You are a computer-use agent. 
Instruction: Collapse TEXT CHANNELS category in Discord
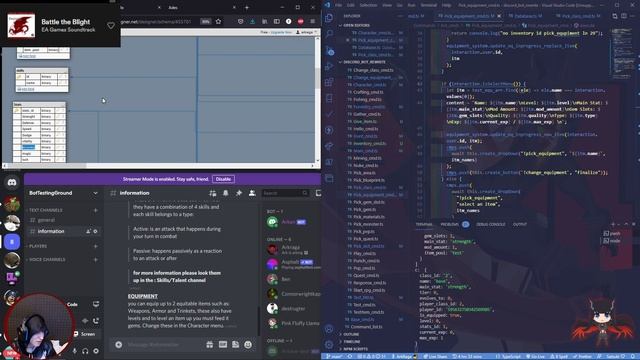45,210
